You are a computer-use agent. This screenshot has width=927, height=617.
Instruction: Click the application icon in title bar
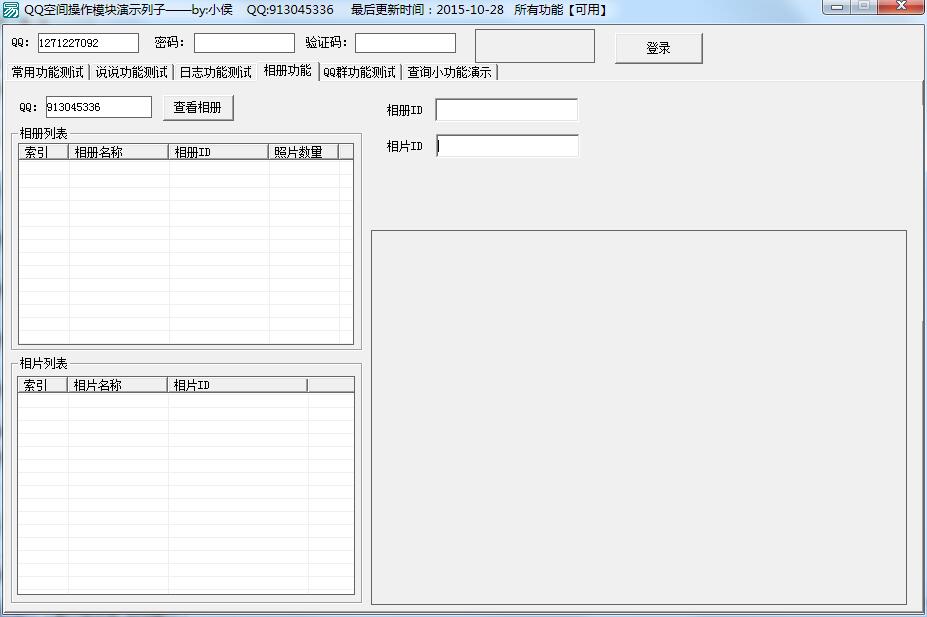(x=11, y=10)
